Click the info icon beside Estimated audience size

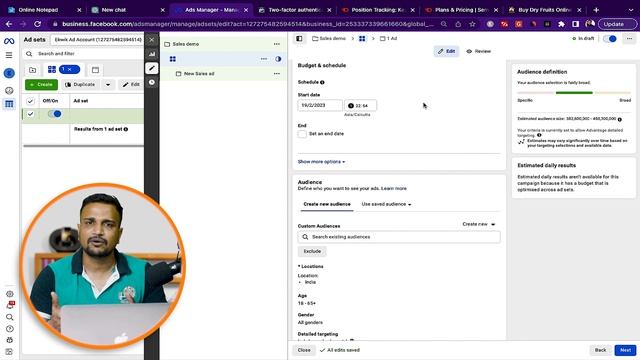(620, 119)
